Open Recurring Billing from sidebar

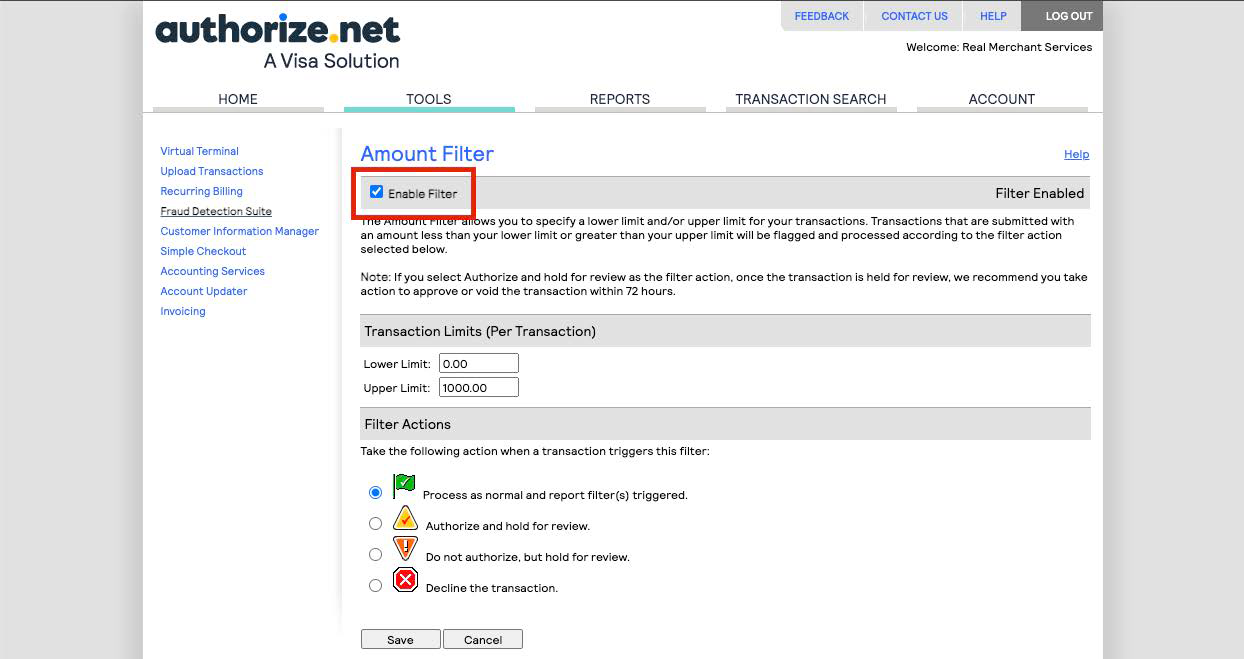coord(201,191)
